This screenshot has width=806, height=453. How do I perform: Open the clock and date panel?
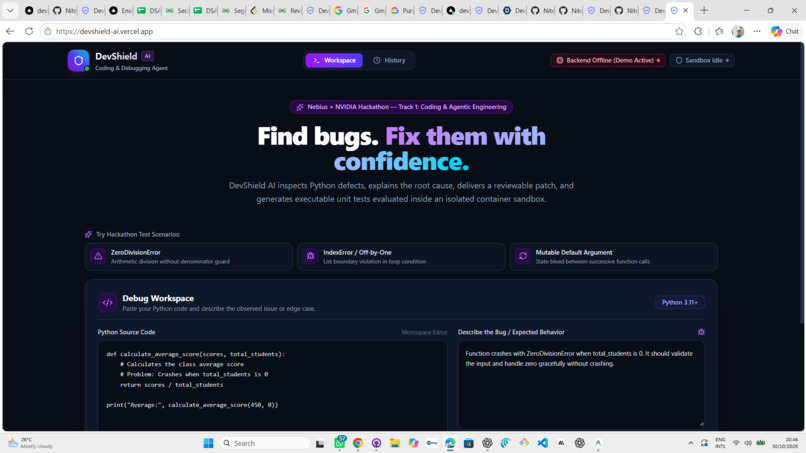click(x=786, y=443)
